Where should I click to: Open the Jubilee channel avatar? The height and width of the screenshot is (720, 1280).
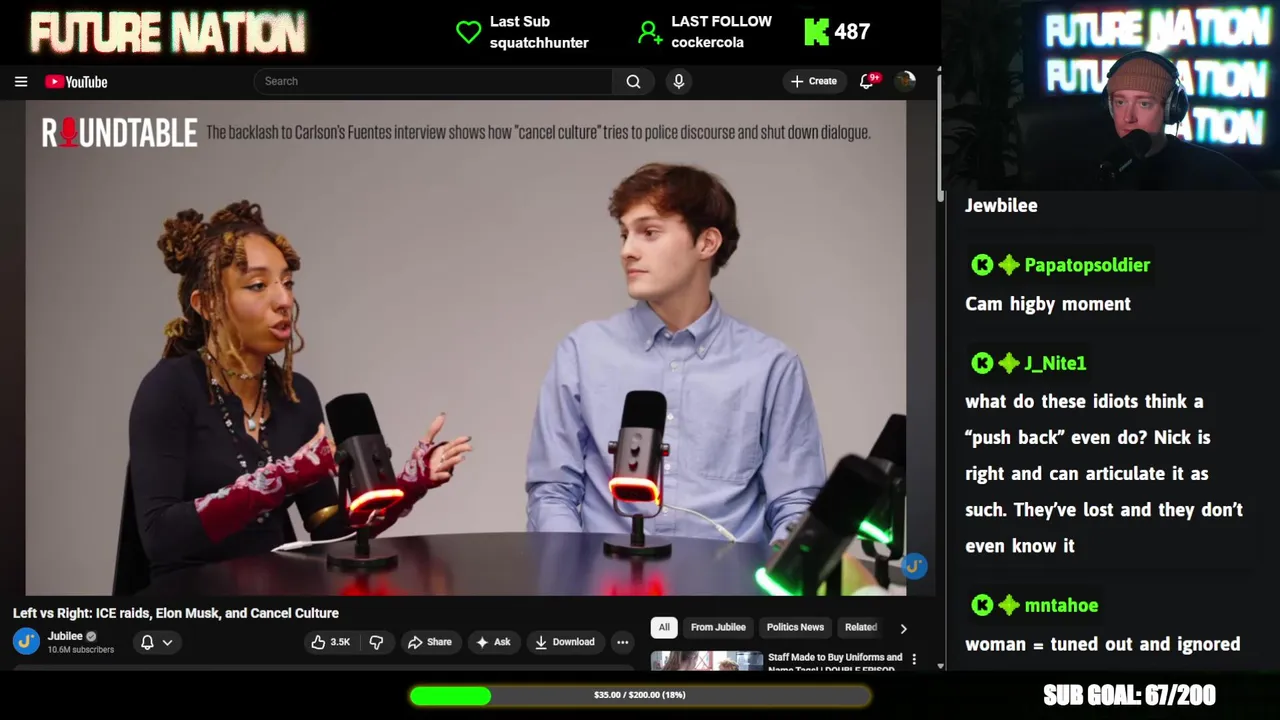27,641
